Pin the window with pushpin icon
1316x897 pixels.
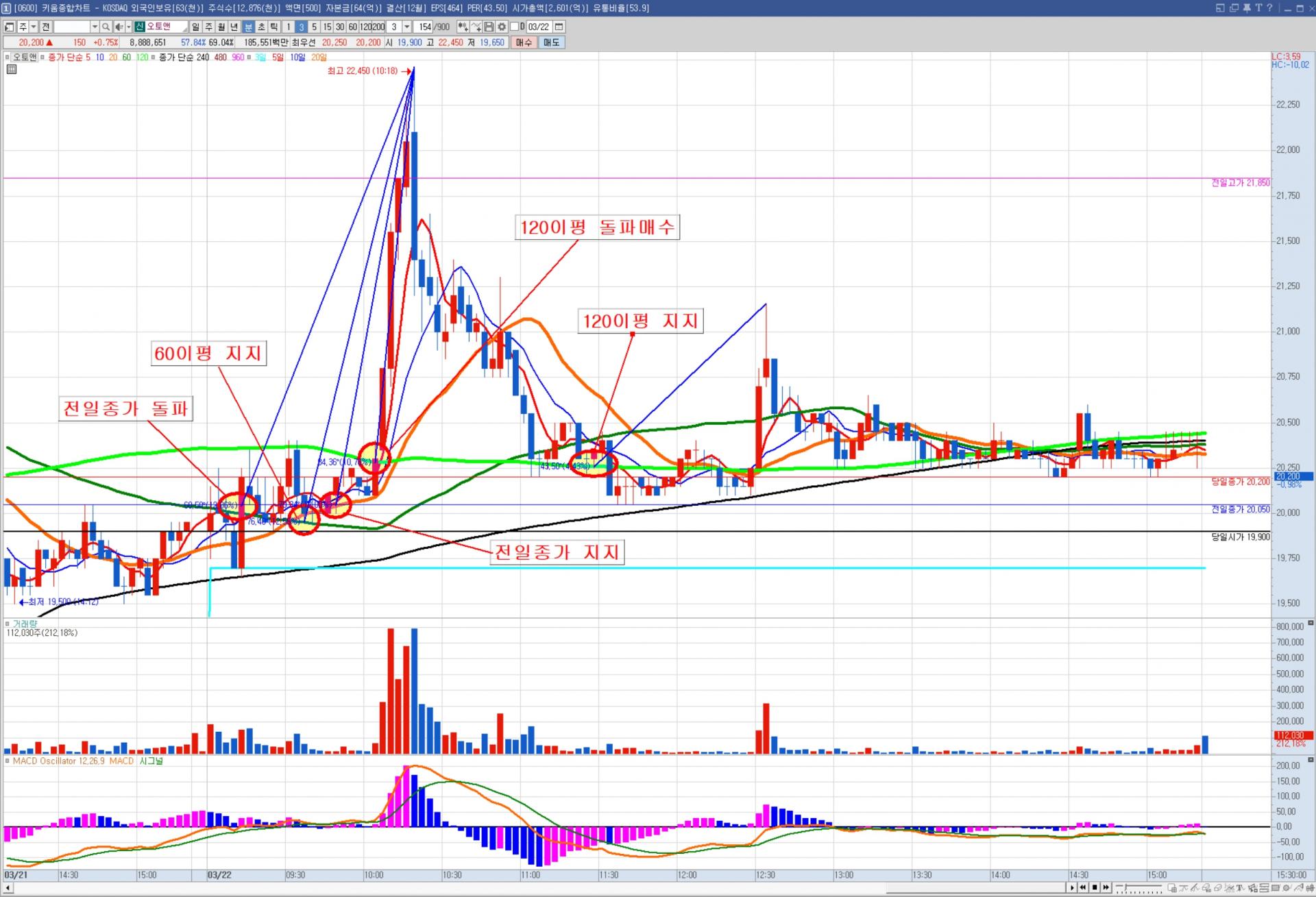coord(1247,8)
